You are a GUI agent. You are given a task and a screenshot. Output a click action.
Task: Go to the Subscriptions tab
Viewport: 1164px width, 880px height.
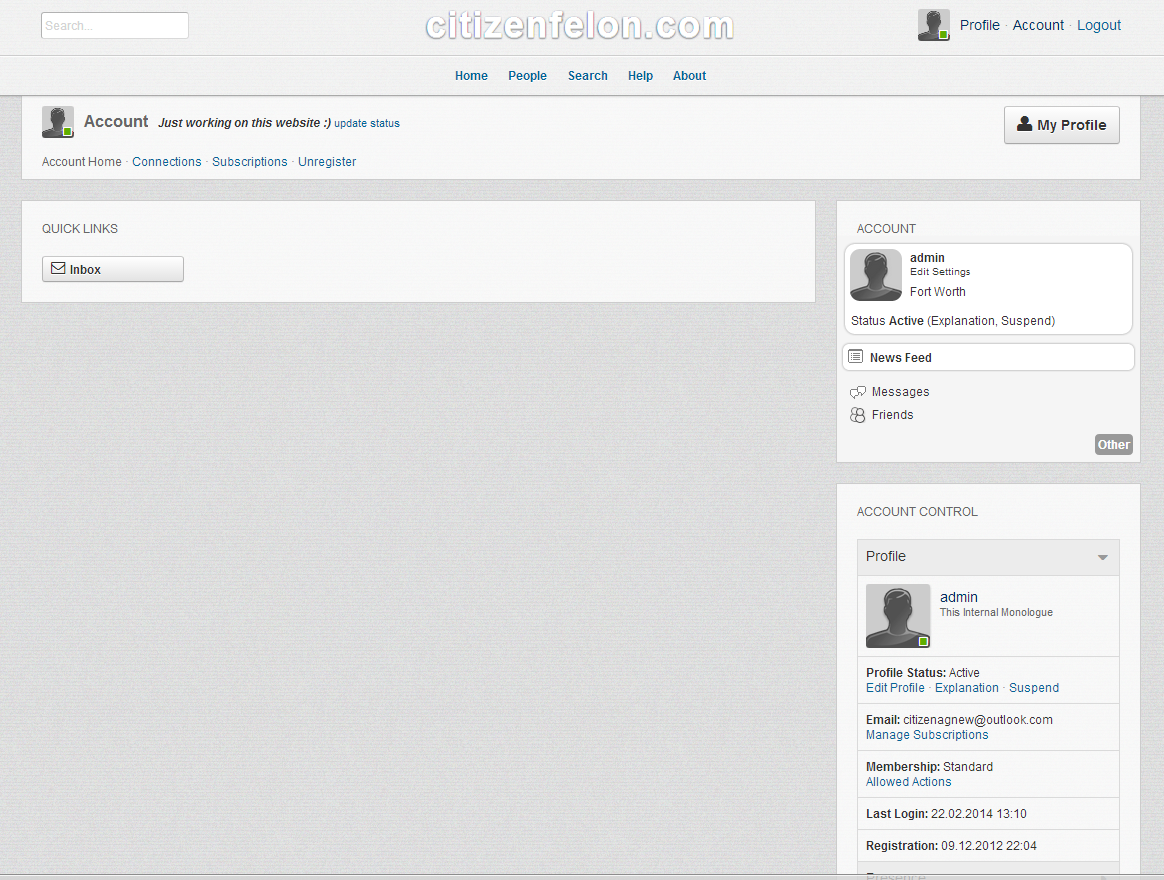[x=249, y=162]
